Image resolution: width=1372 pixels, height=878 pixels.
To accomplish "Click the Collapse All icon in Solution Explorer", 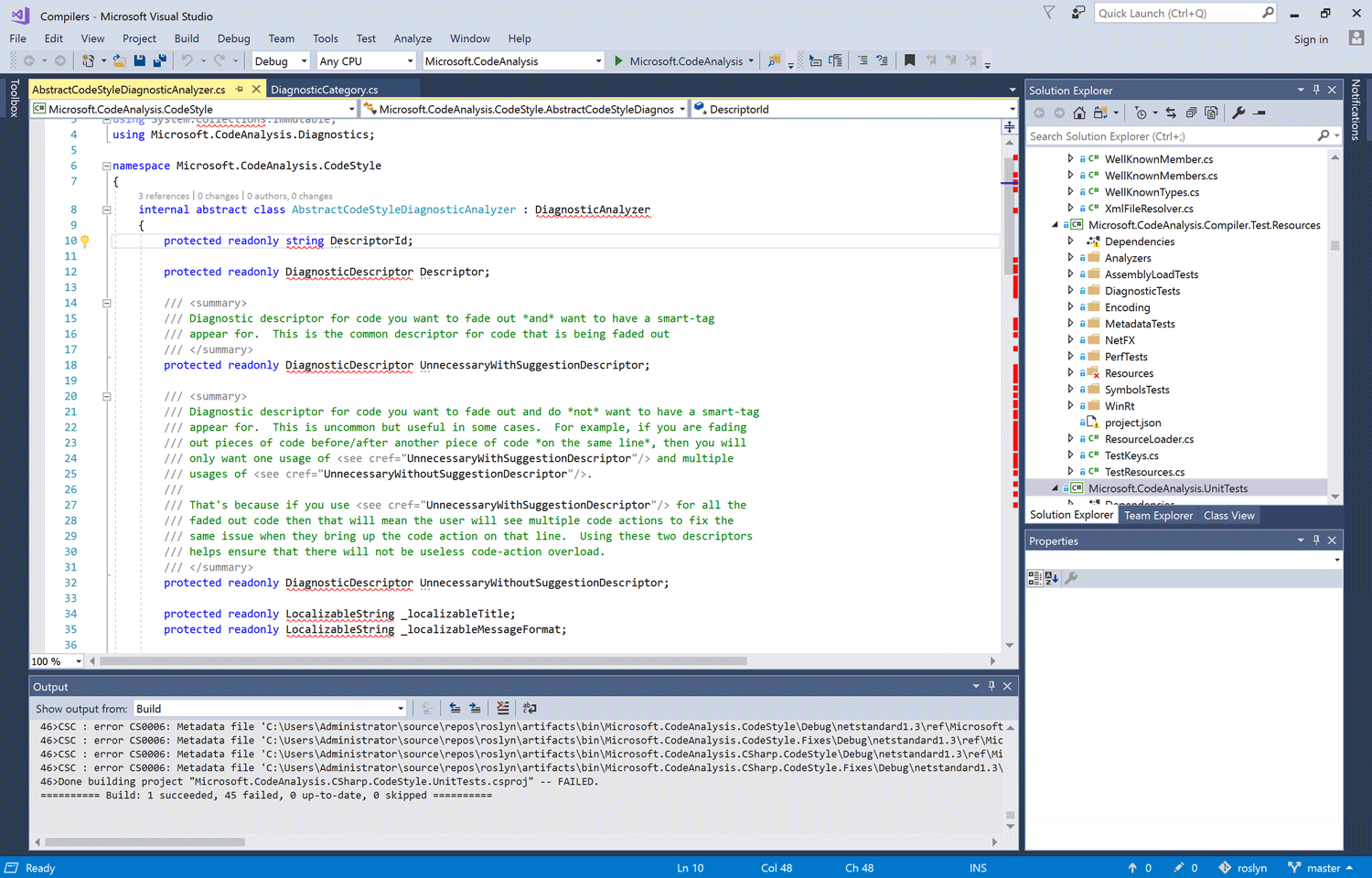I will point(1191,113).
